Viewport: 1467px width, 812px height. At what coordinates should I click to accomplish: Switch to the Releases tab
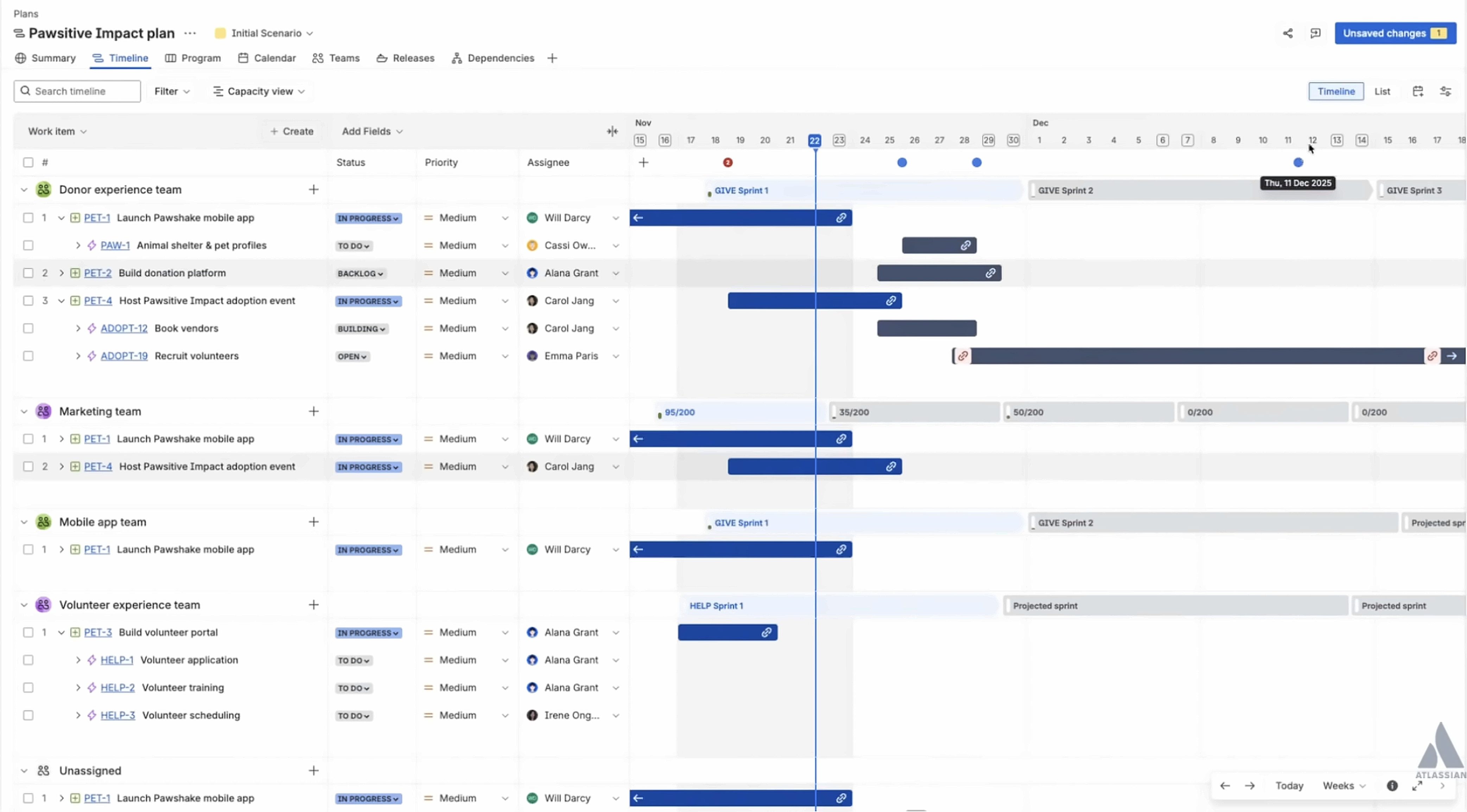pos(406,58)
